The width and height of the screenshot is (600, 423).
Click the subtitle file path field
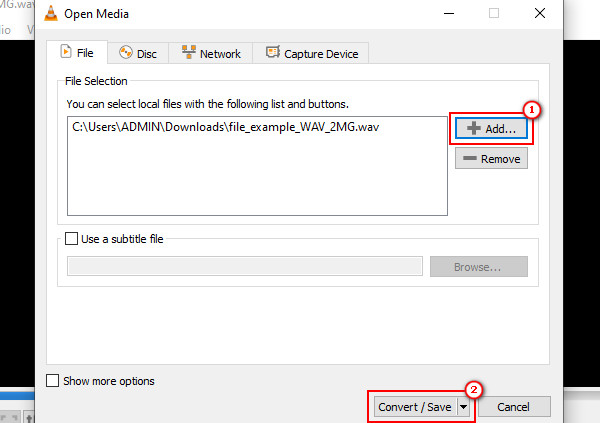(x=245, y=266)
